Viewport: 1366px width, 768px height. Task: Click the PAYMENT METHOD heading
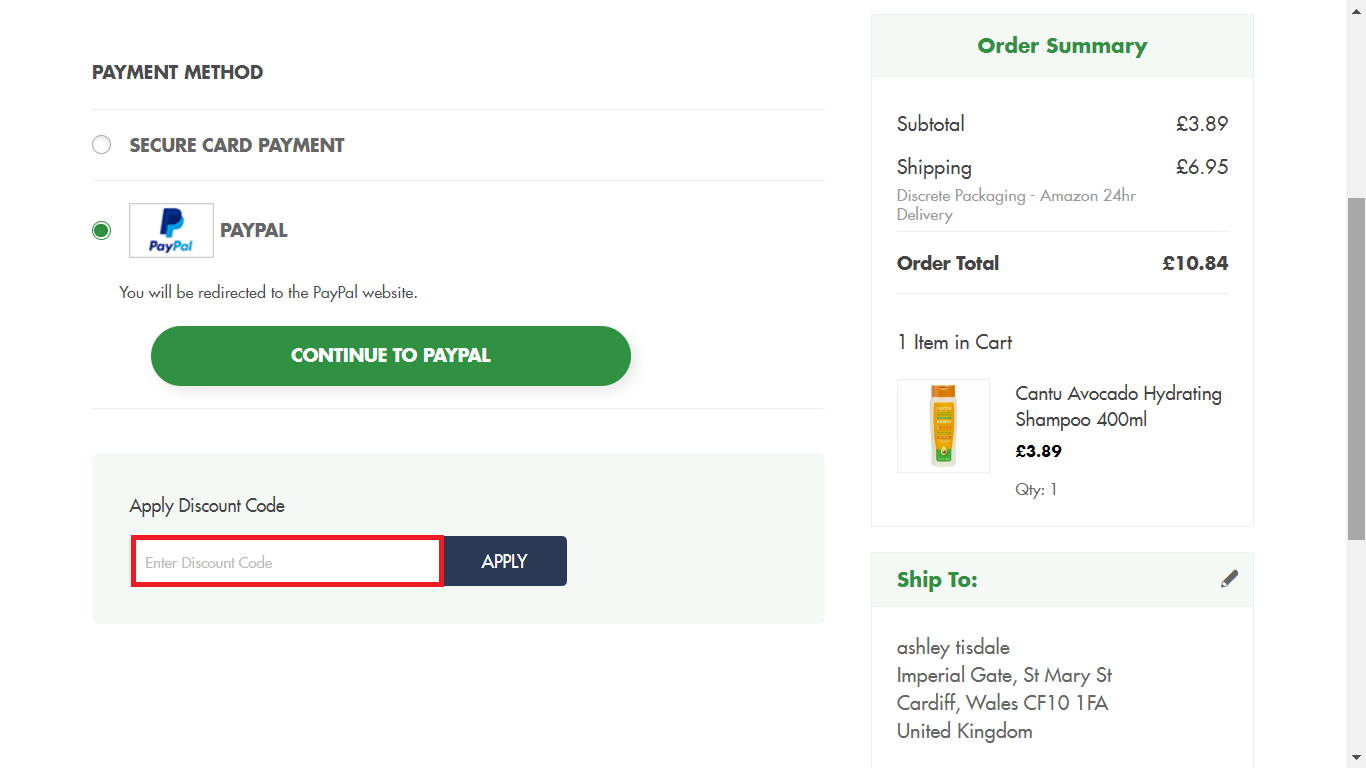pos(177,72)
